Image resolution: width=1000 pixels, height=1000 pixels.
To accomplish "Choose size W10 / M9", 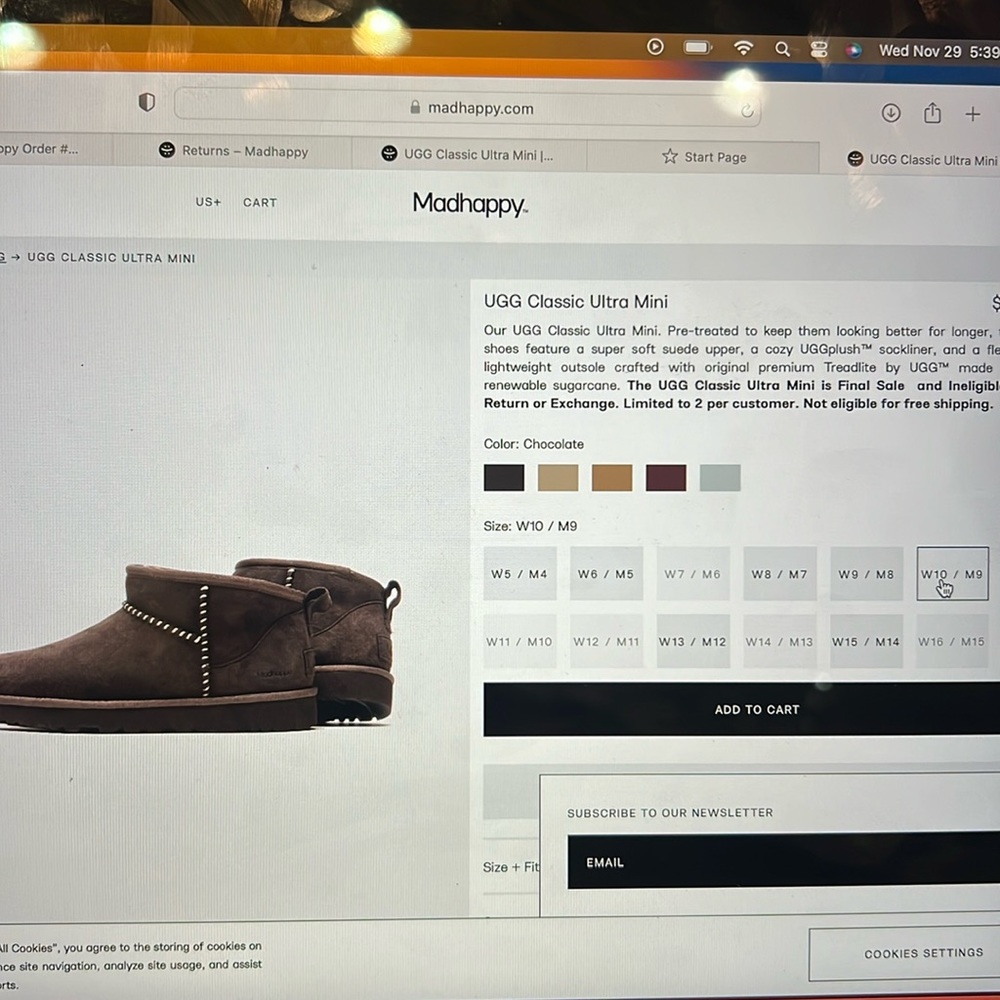I will (x=952, y=574).
